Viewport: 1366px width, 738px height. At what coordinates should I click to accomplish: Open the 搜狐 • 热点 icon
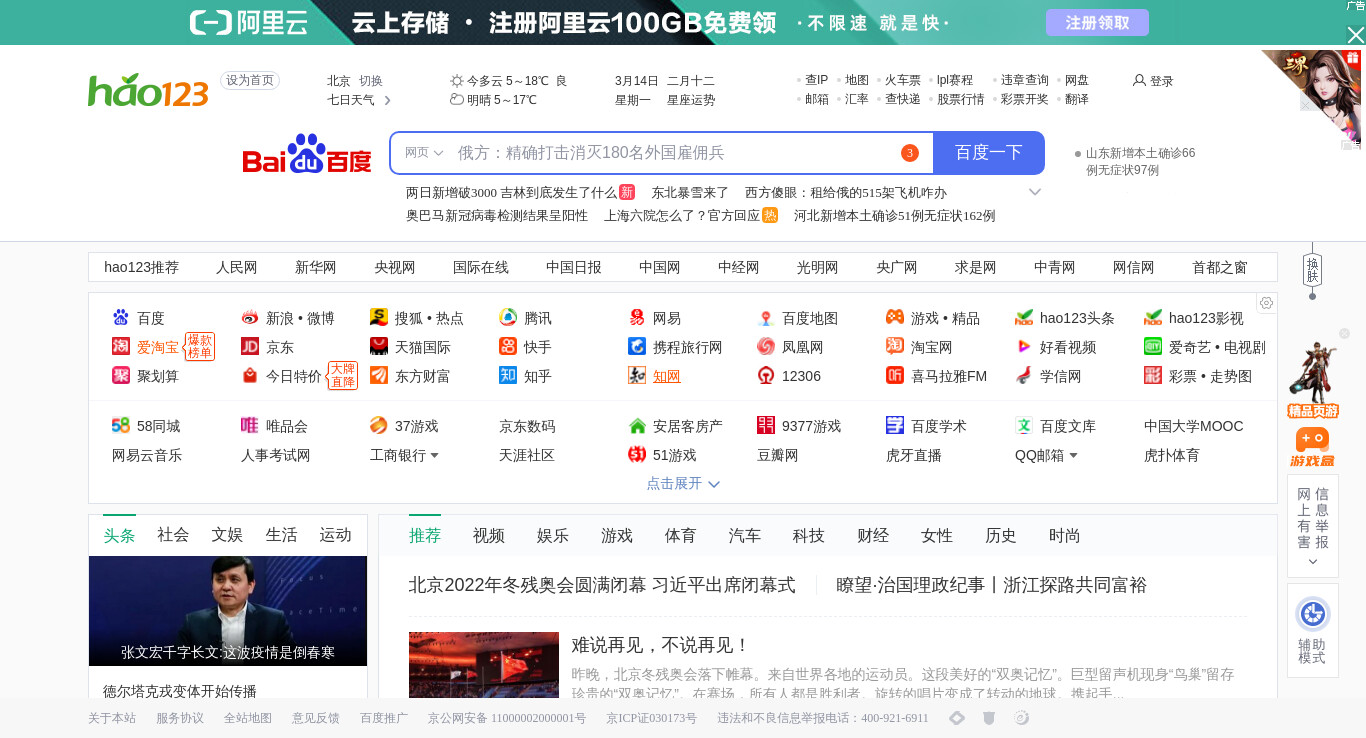[x=379, y=318]
